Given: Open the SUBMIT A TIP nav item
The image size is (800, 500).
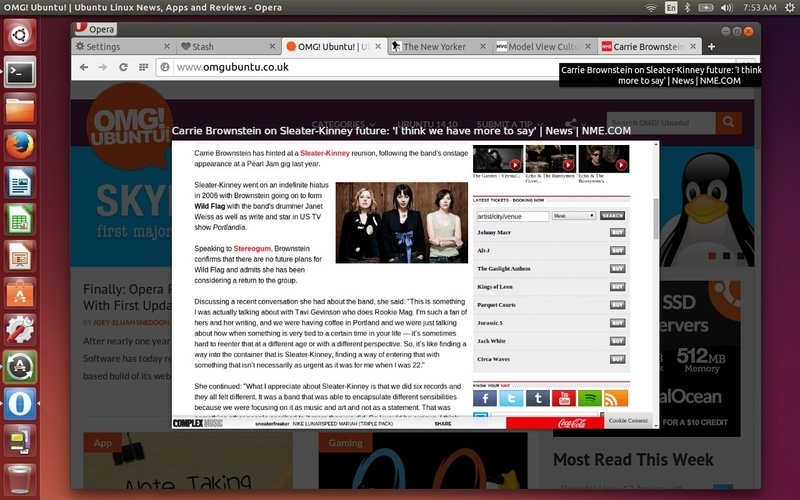Looking at the screenshot, I should pos(509,124).
